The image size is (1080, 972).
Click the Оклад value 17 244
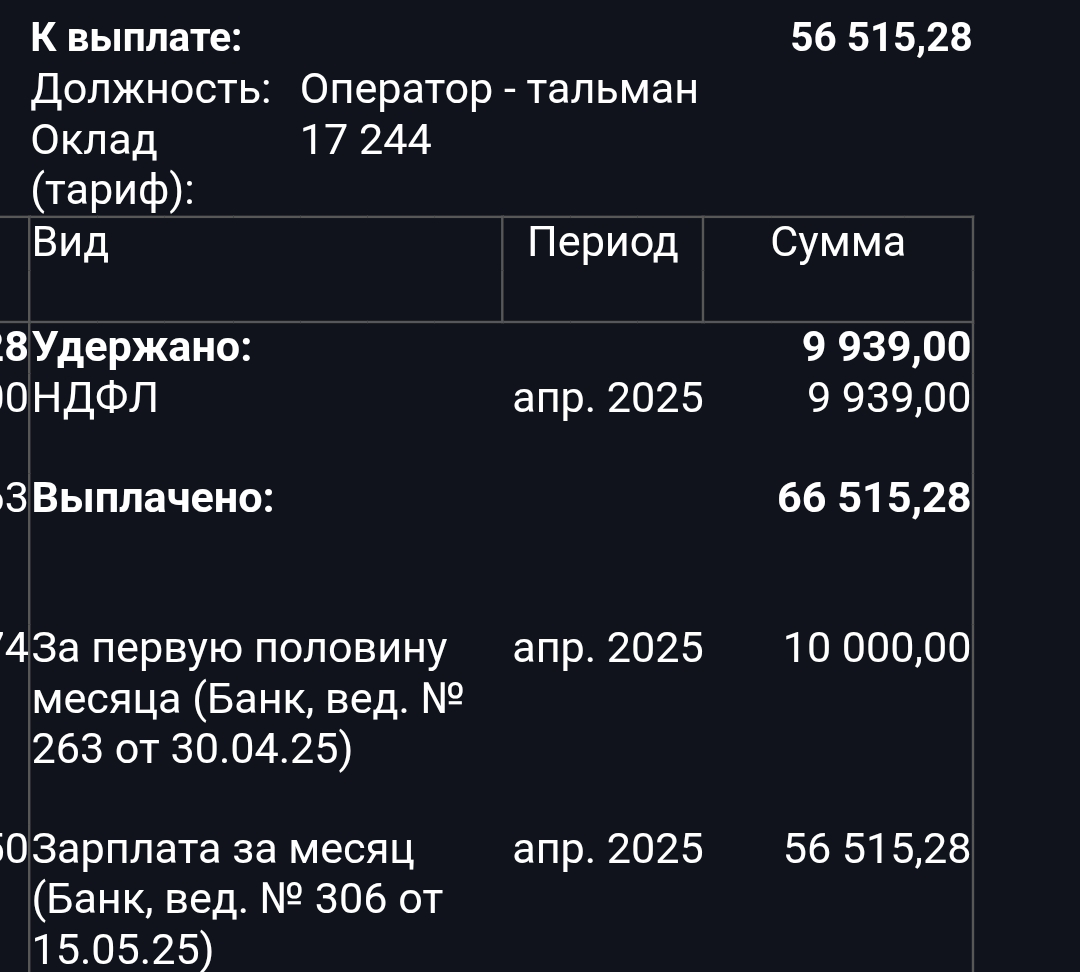click(x=365, y=140)
